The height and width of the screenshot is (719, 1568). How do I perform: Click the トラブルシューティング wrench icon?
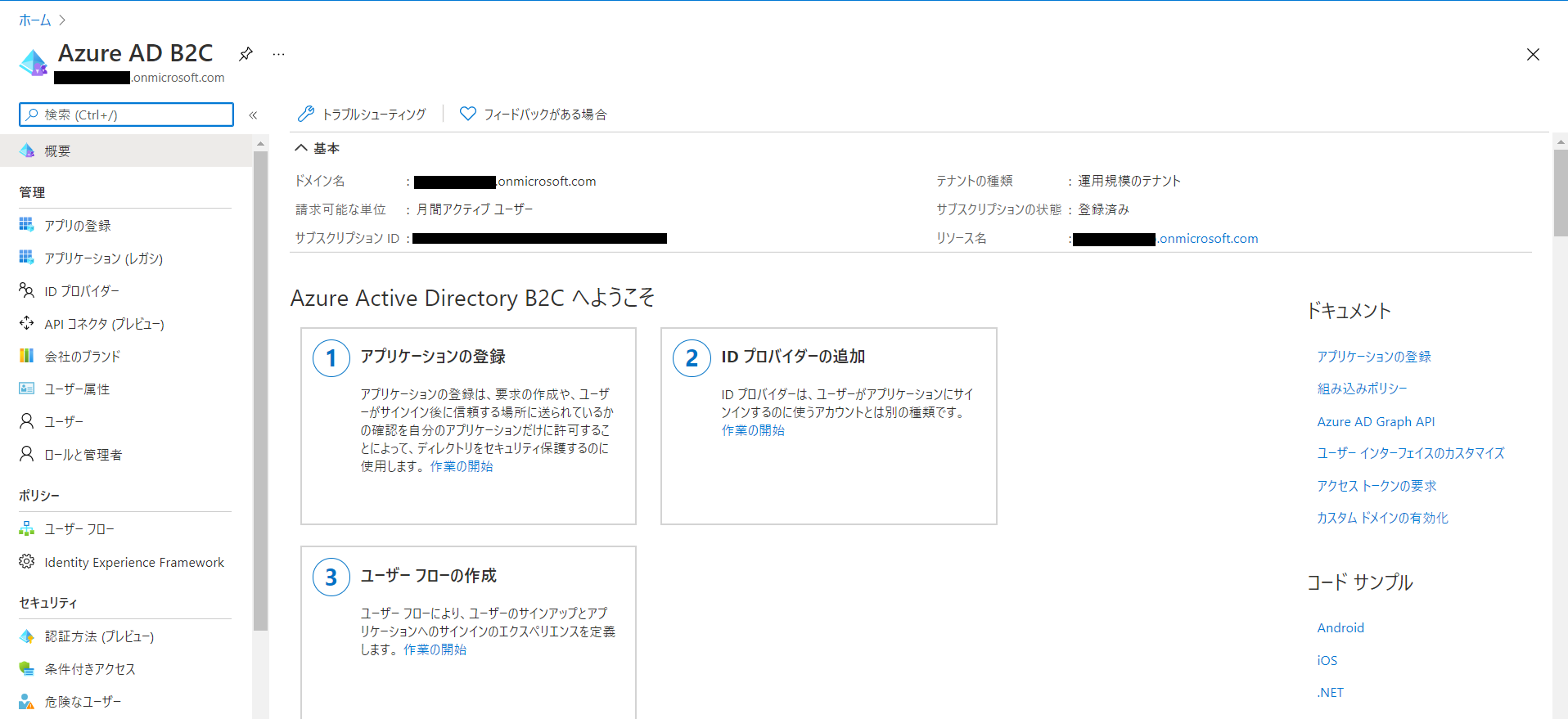pos(305,114)
